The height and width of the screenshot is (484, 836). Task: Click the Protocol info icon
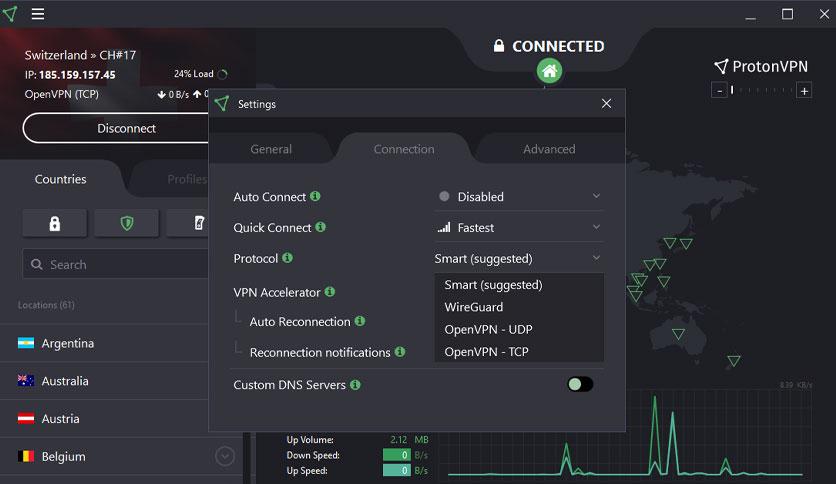287,258
